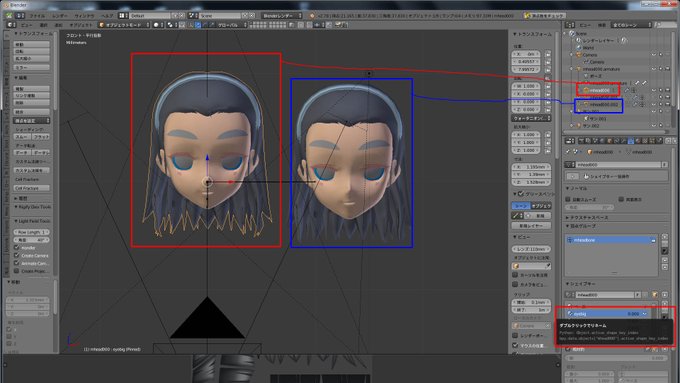Open the ファイル menu
680x383 pixels.
point(37,16)
